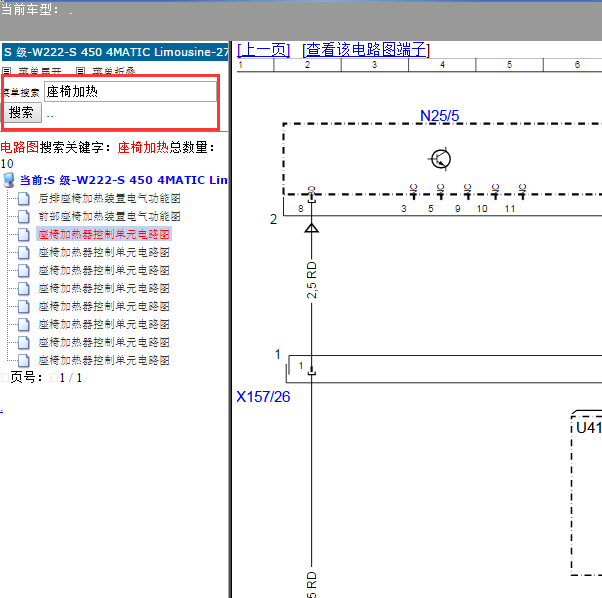Open the 查看该电路图端子 link

point(366,50)
